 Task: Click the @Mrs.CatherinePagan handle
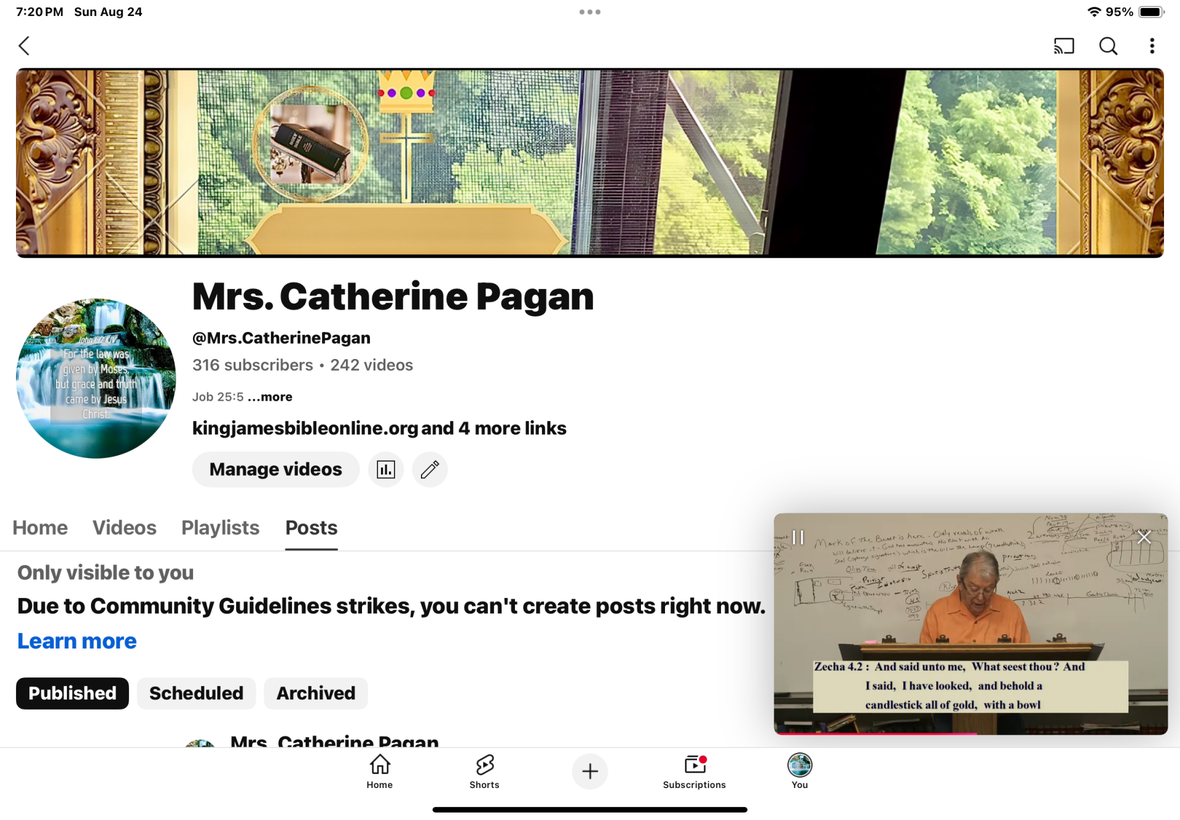[281, 338]
